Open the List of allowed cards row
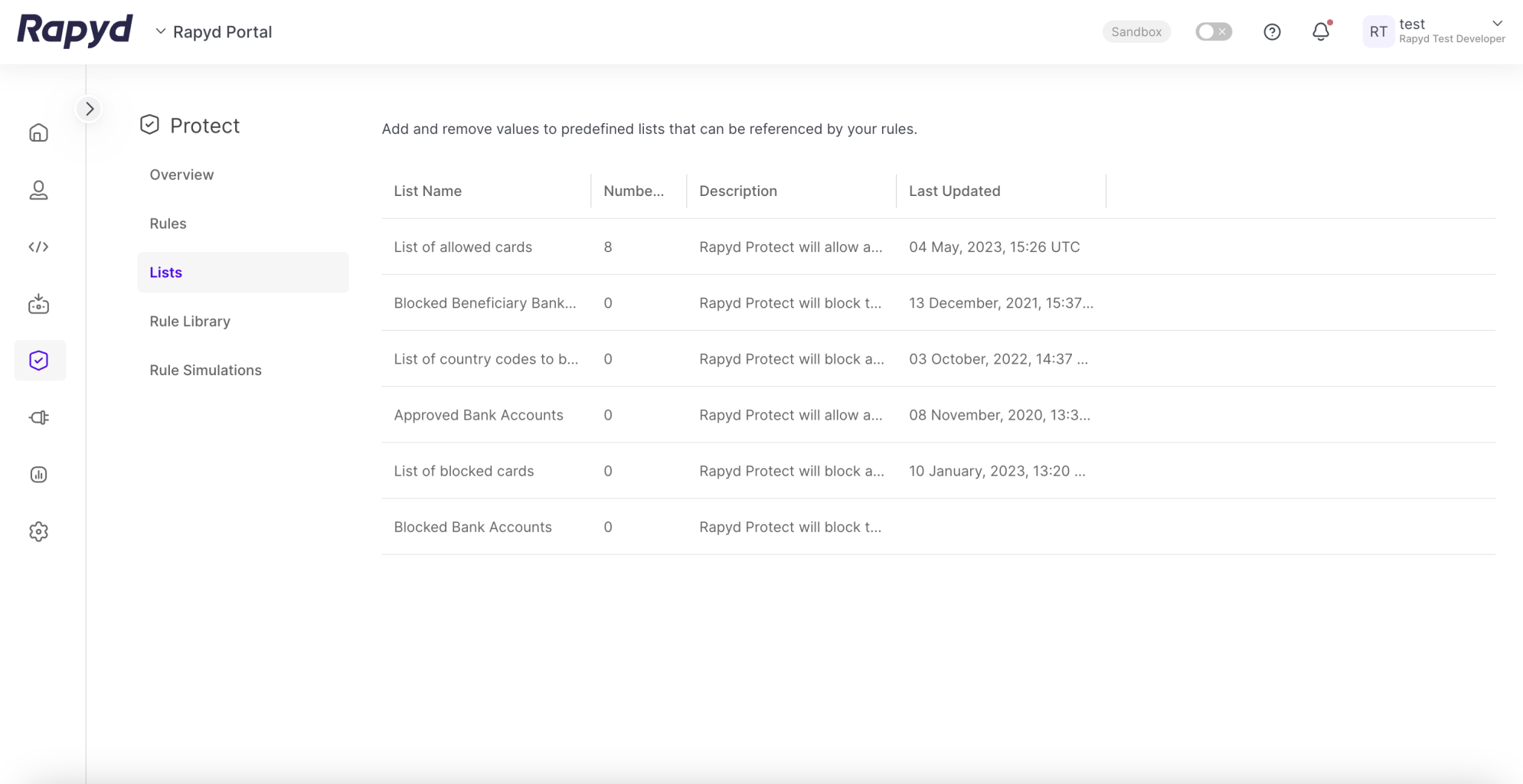Image resolution: width=1523 pixels, height=784 pixels. click(x=462, y=247)
